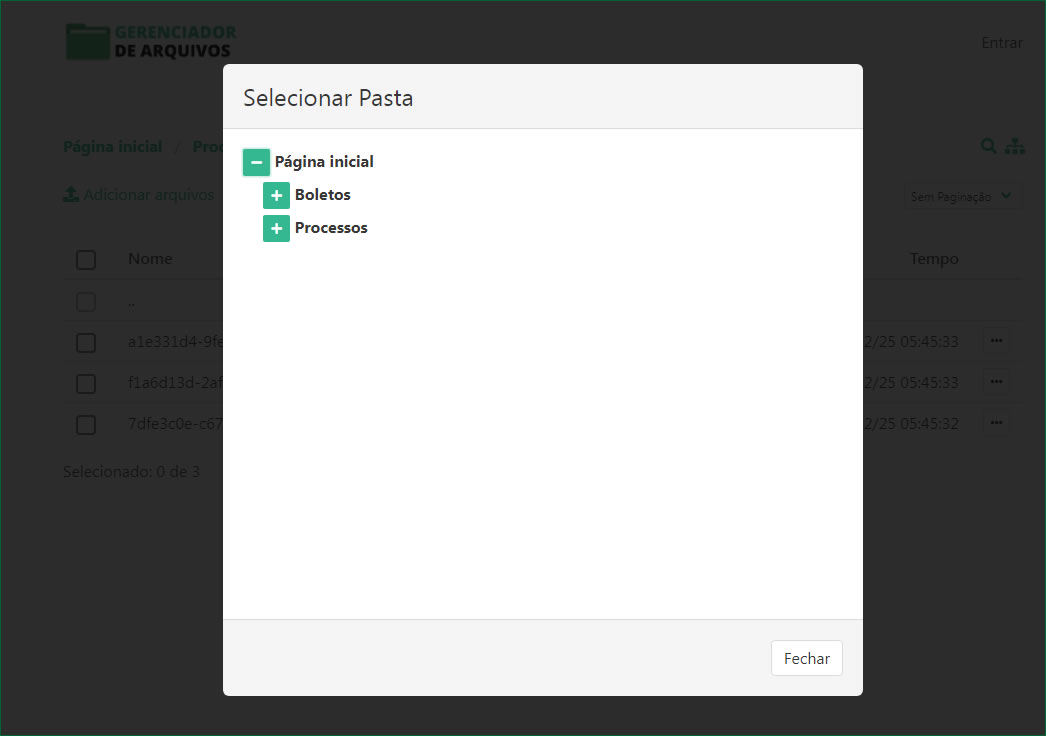Check the box for file a1e331d4
Image resolution: width=1046 pixels, height=736 pixels.
click(x=86, y=343)
